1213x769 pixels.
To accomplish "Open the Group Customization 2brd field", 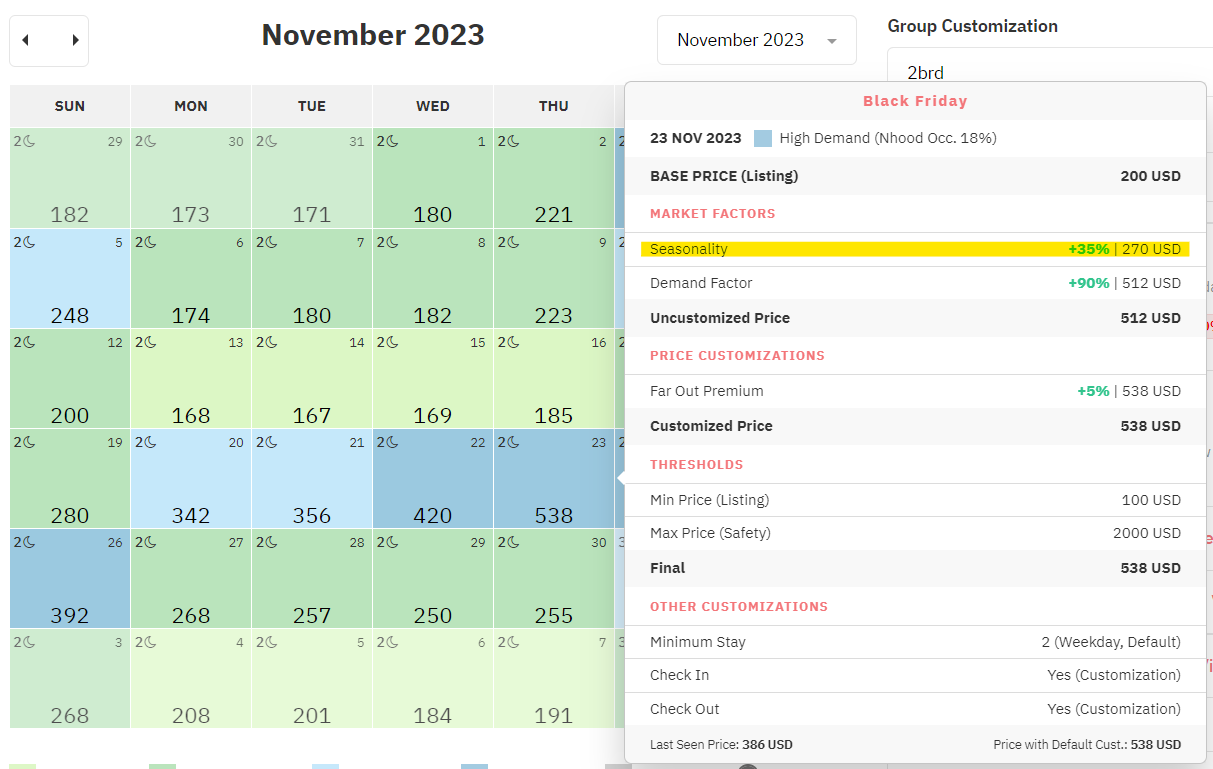I will 1050,72.
